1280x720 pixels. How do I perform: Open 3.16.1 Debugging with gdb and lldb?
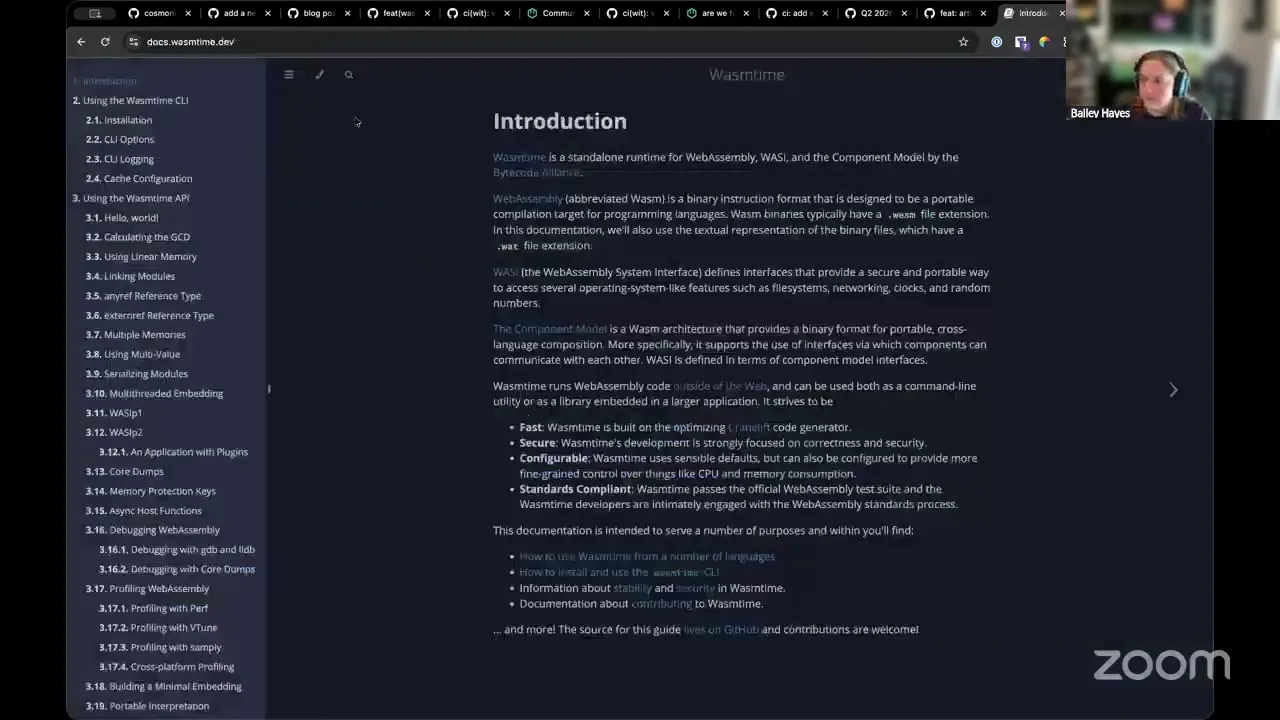[177, 549]
